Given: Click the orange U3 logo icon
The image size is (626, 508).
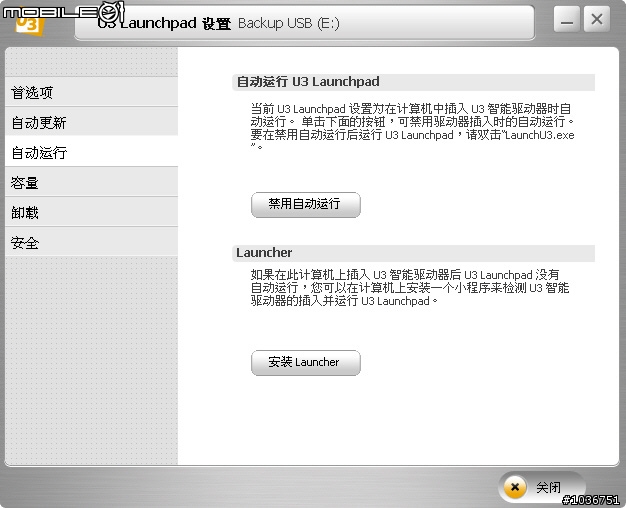Looking at the screenshot, I should tap(29, 26).
